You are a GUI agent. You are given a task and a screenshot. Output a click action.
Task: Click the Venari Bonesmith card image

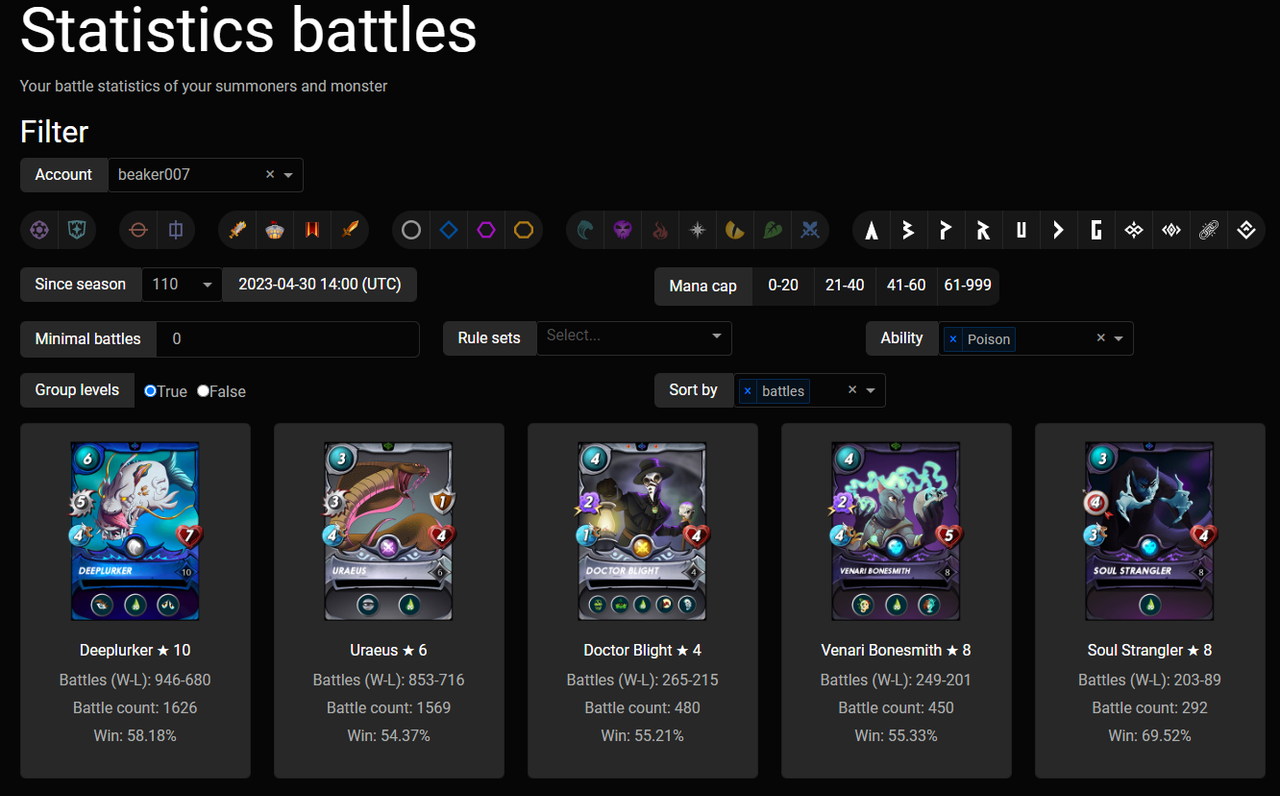tap(896, 531)
